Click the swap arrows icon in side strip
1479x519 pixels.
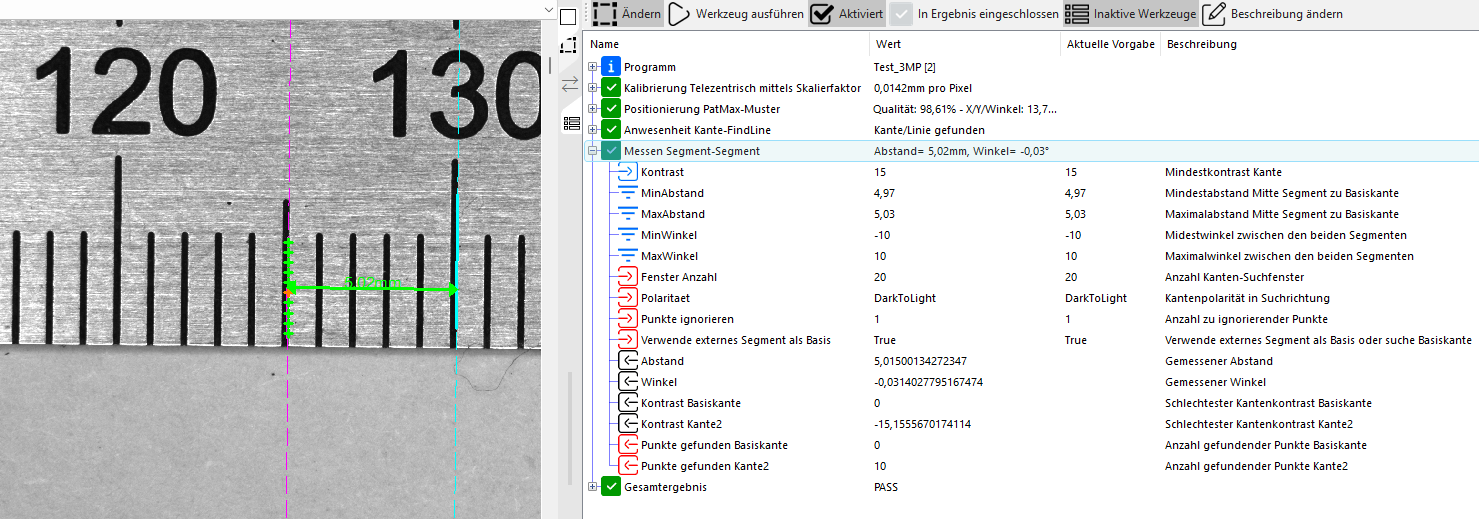[x=570, y=84]
